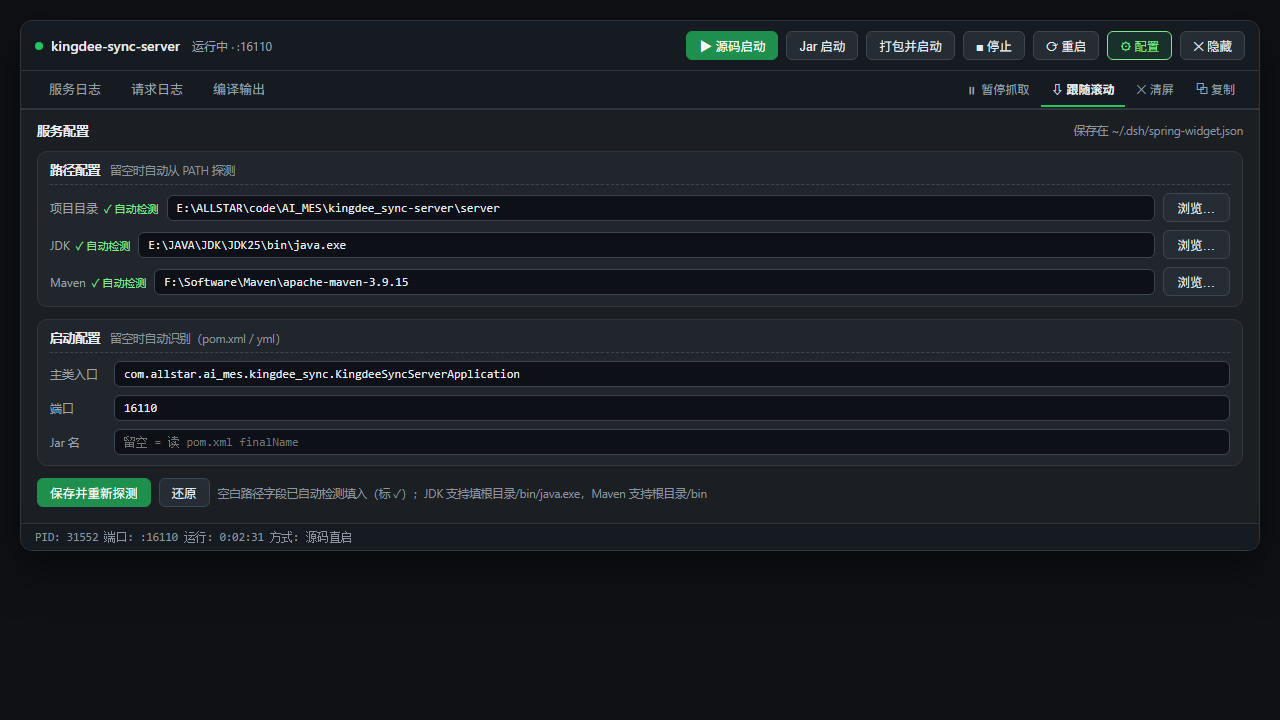Viewport: 1280px width, 720px height.
Task: Click the 主类入口 main class field
Action: [672, 374]
